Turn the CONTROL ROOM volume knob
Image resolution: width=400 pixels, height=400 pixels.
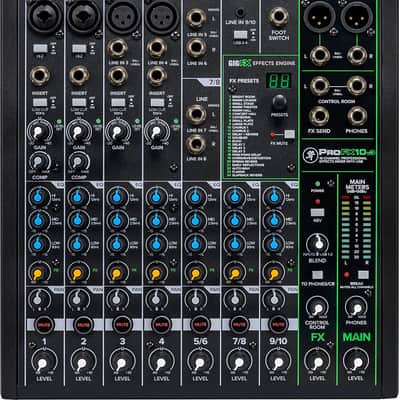[317, 308]
